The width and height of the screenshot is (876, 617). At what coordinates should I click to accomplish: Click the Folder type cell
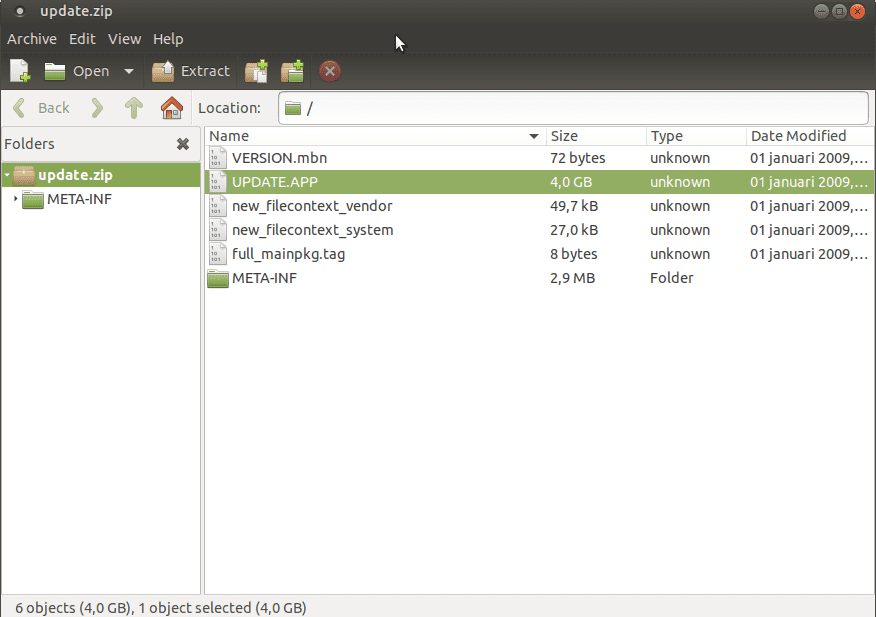tap(672, 278)
